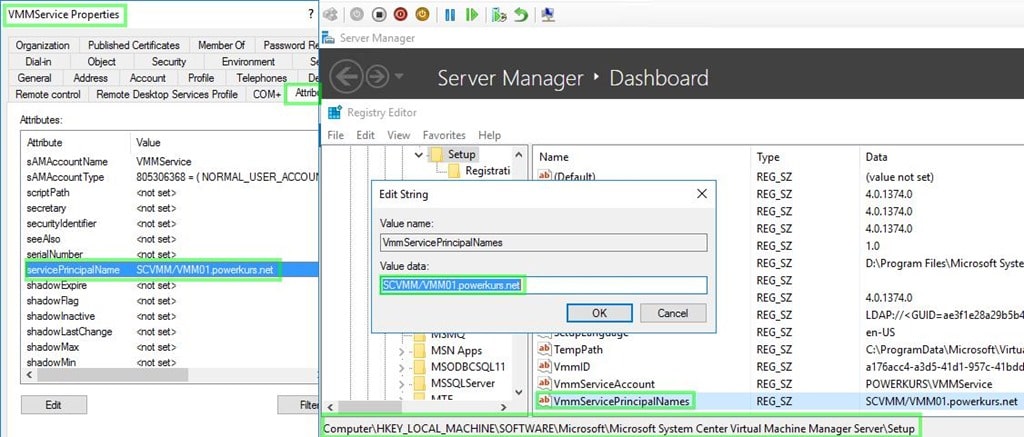
Task: Click the POWERKURS\VMMService data cell
Action: click(928, 384)
